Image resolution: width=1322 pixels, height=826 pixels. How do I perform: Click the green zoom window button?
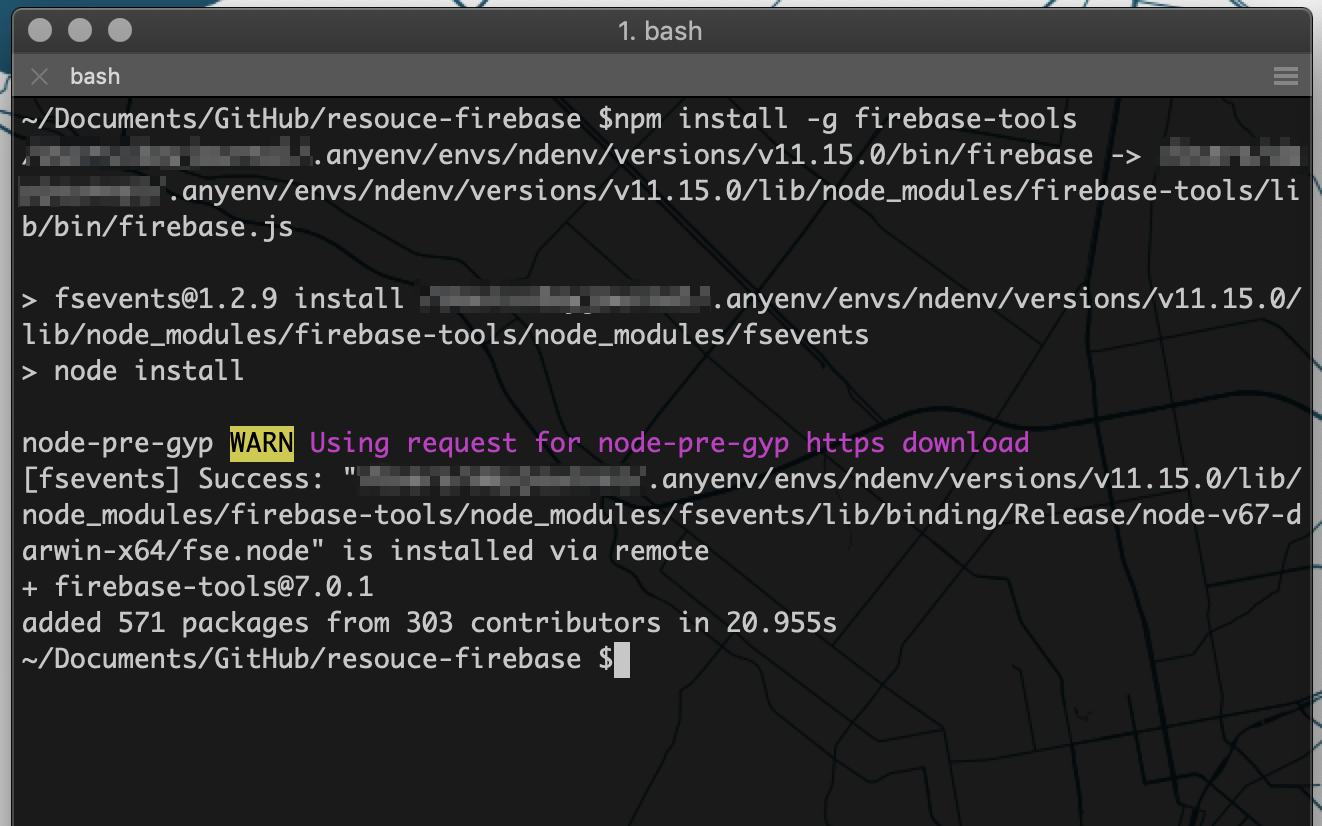click(x=120, y=31)
